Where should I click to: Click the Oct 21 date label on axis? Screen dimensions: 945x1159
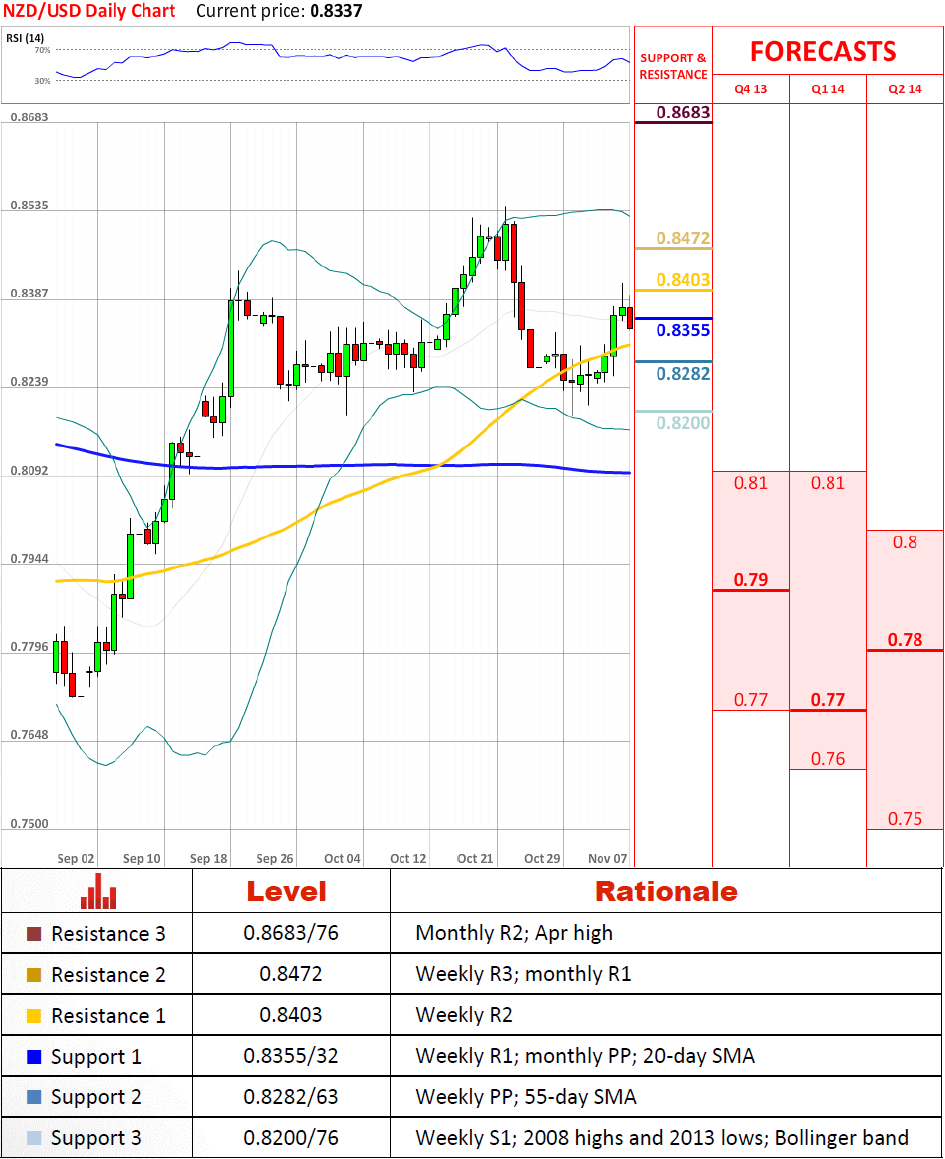474,858
